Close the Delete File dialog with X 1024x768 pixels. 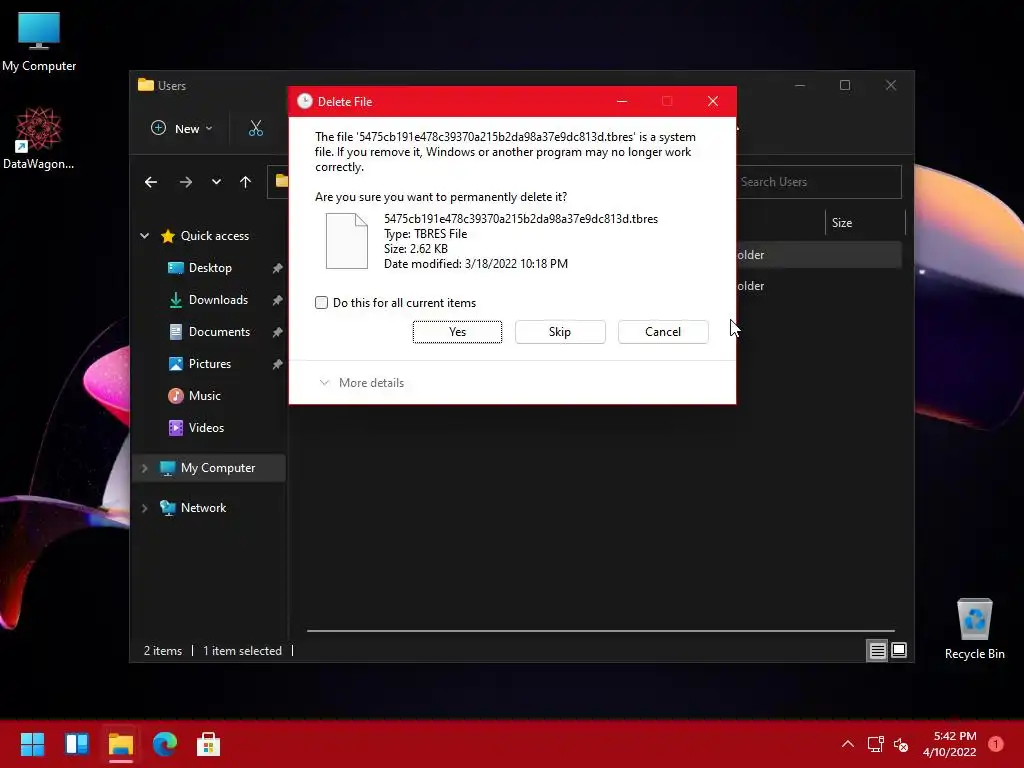713,101
